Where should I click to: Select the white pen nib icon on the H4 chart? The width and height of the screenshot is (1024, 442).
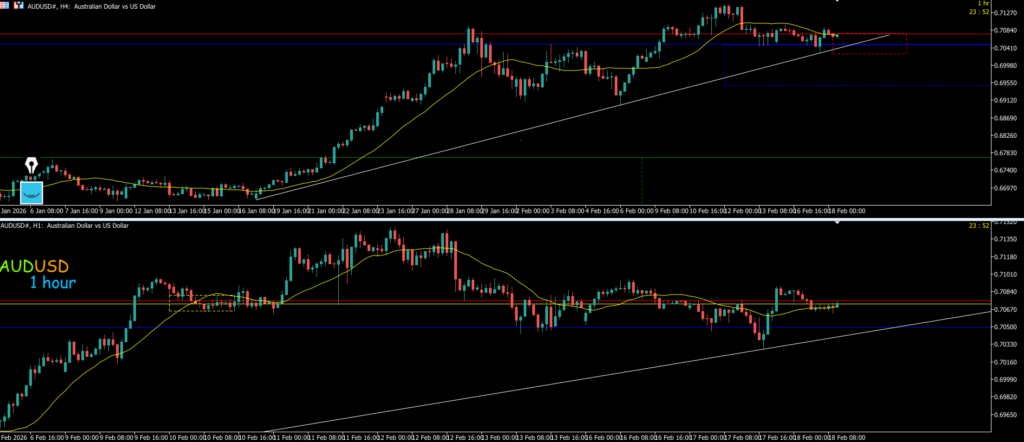click(x=32, y=164)
